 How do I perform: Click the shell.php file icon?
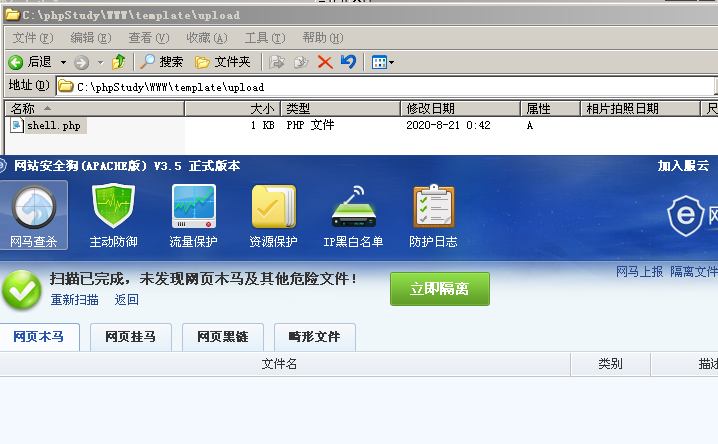coord(16,125)
